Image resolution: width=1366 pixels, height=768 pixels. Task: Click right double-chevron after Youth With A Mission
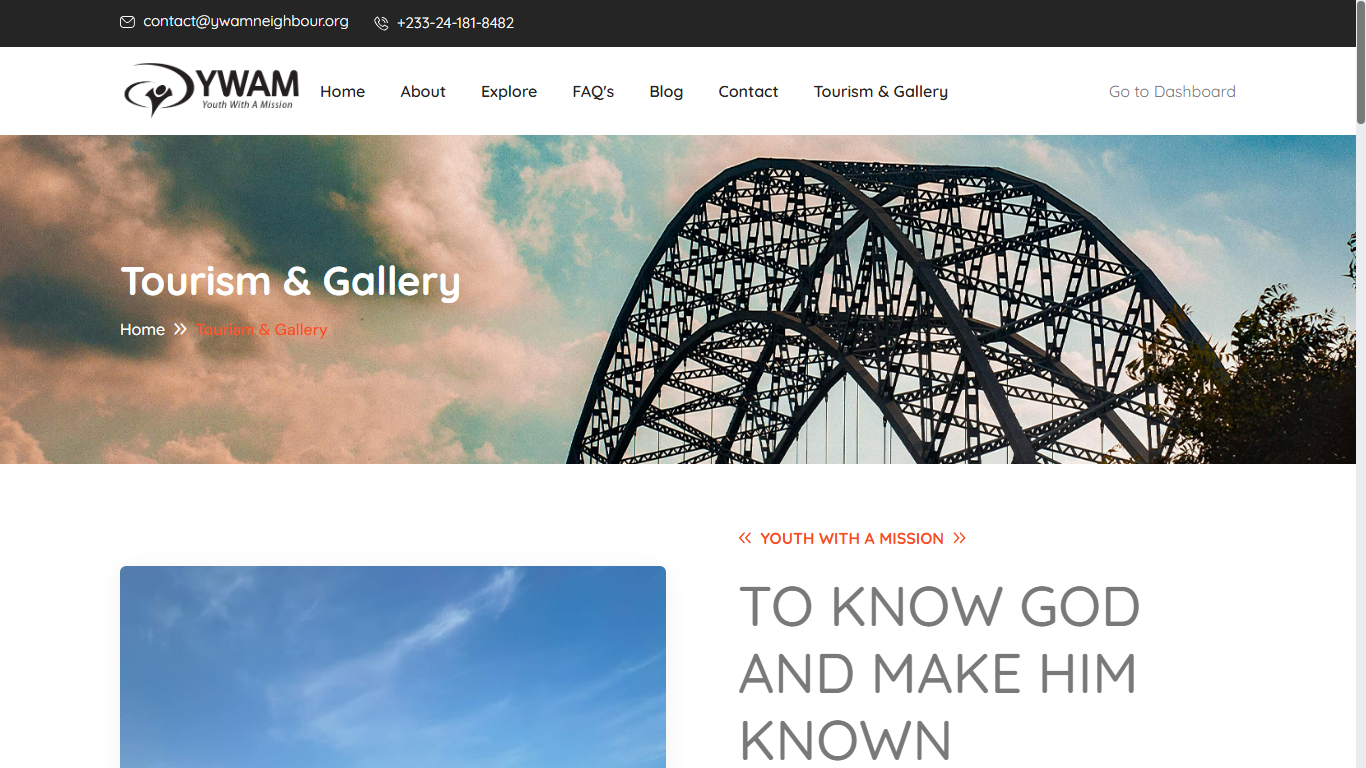click(959, 538)
